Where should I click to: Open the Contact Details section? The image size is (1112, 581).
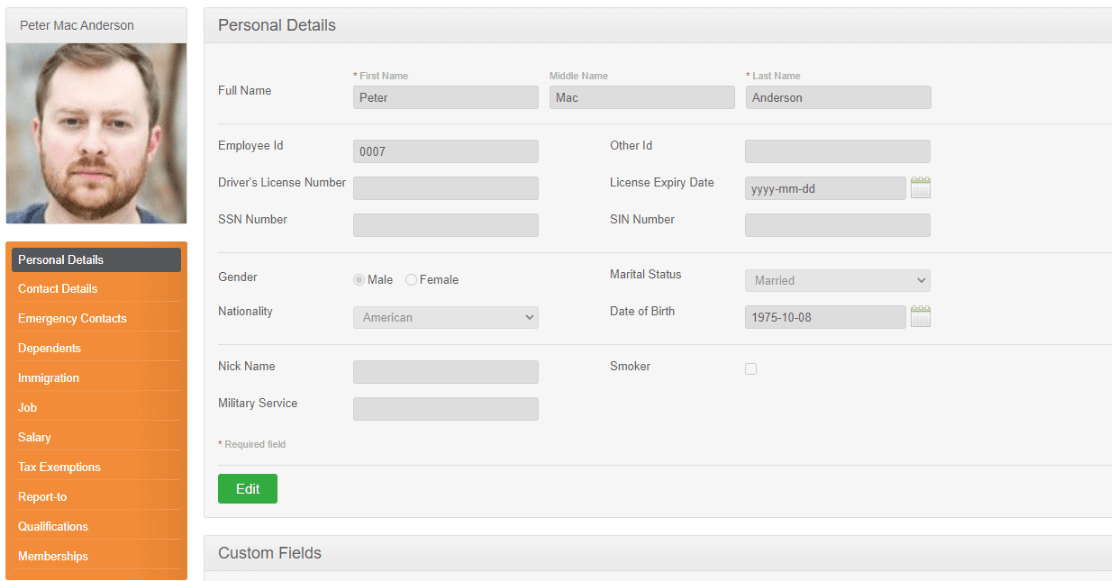tap(58, 289)
